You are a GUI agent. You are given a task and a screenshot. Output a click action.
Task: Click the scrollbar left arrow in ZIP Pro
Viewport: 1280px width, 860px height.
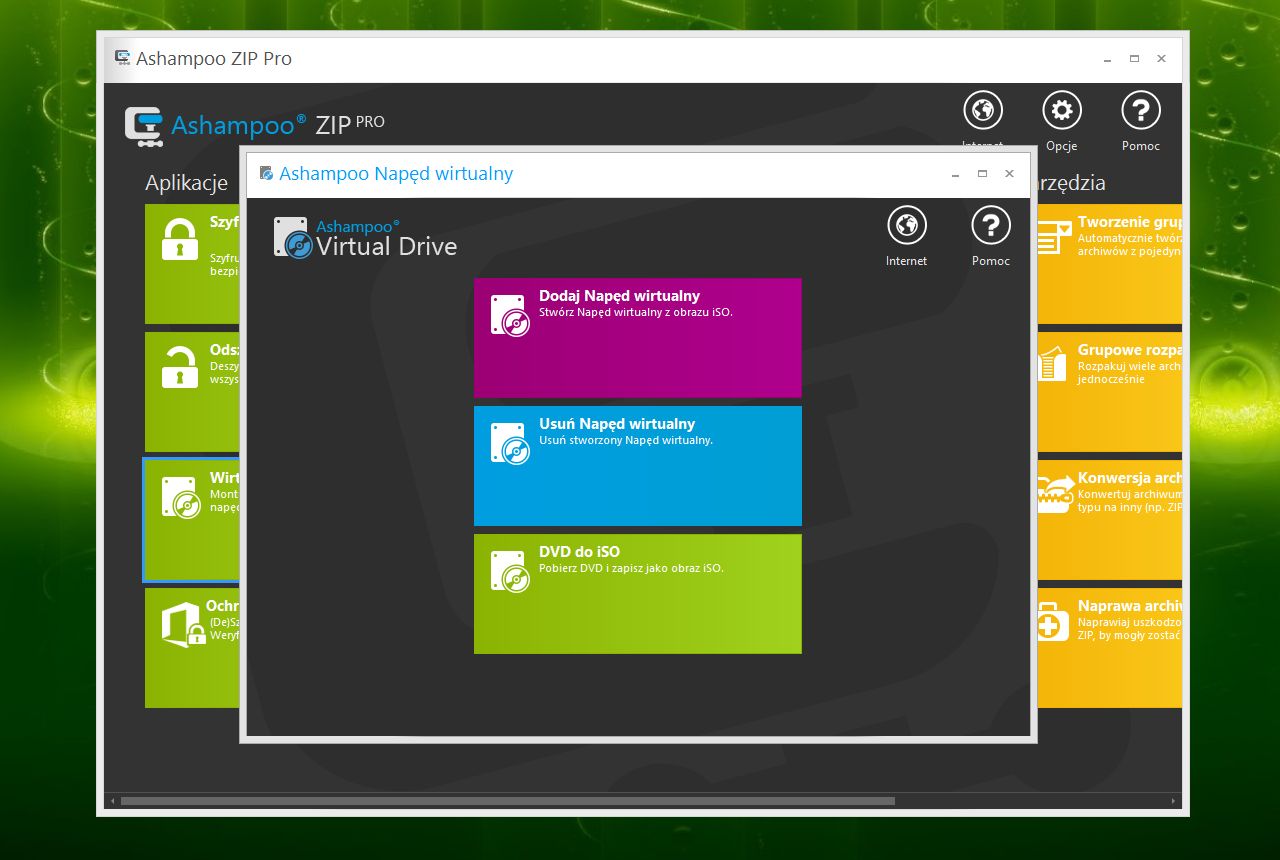coord(112,800)
